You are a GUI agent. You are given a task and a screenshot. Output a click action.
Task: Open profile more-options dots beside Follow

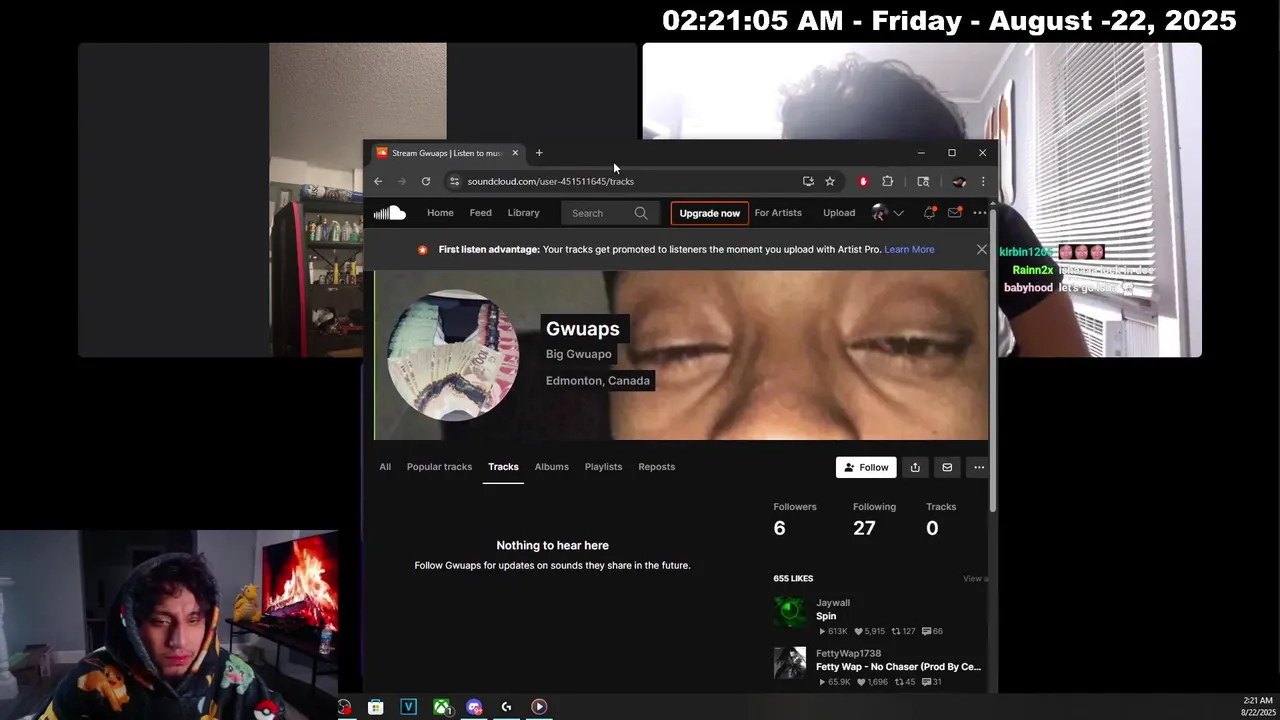979,467
